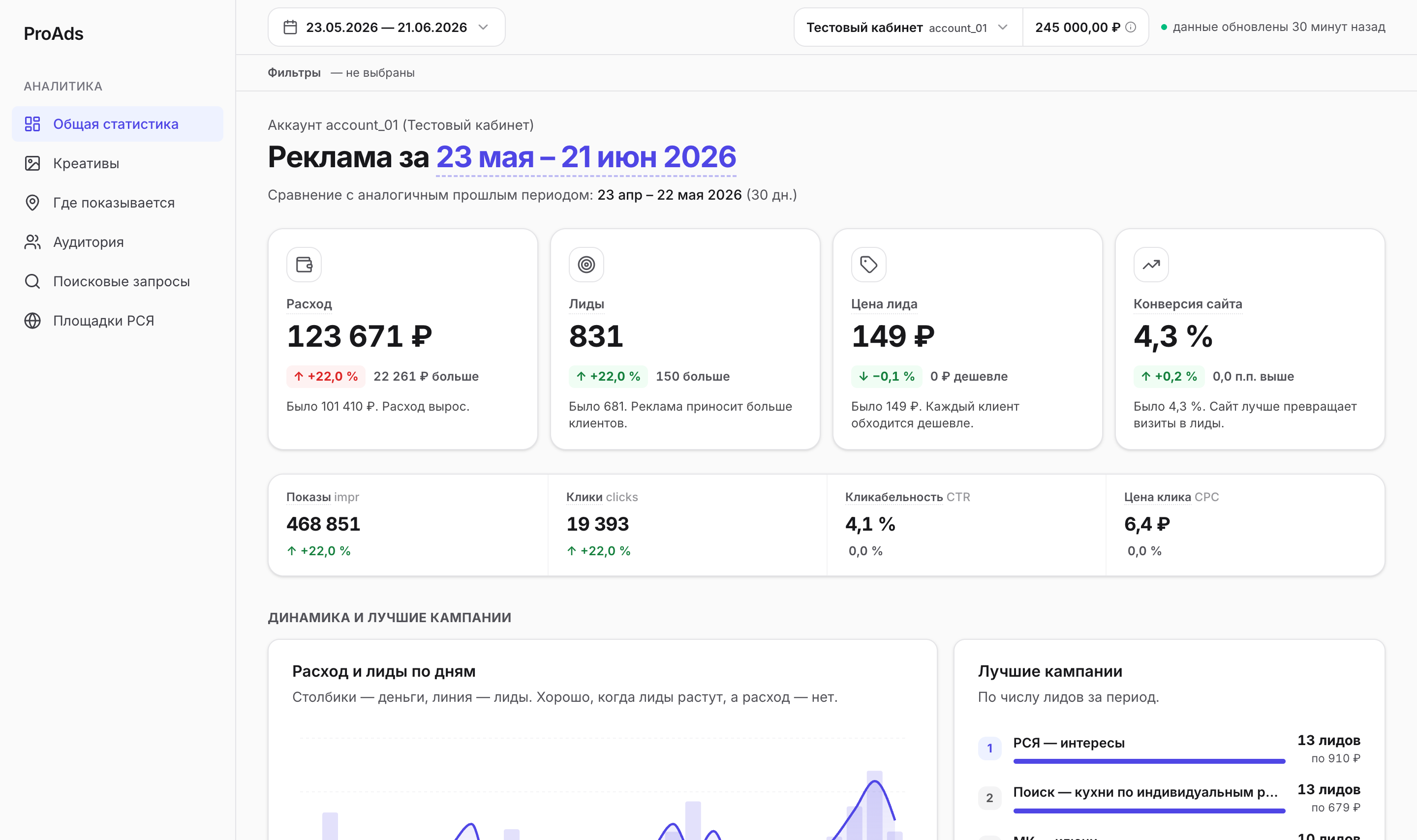Click the +22,0 % red badge on Расход
The height and width of the screenshot is (840, 1417).
tap(326, 376)
